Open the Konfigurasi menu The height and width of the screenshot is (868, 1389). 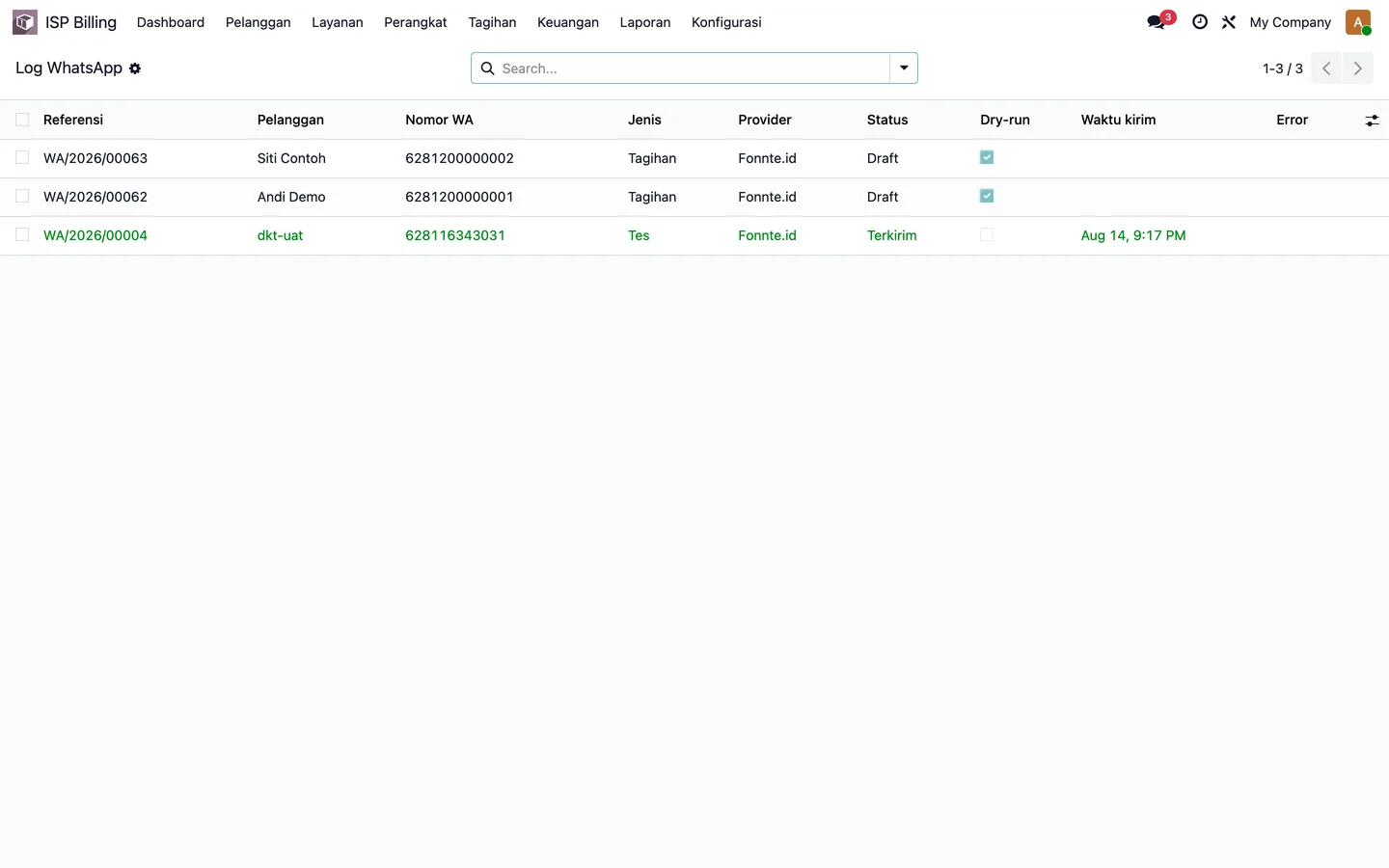[726, 22]
